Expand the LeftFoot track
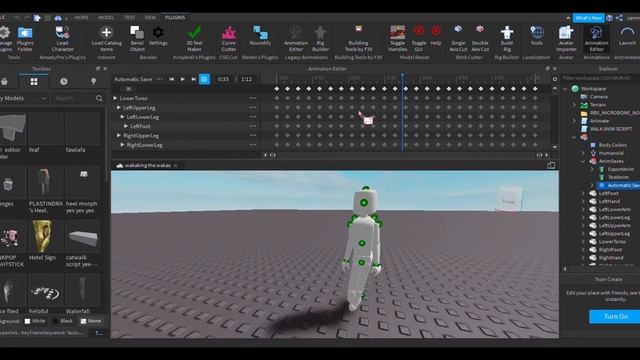Screen dimensions: 640x360 click(126, 127)
